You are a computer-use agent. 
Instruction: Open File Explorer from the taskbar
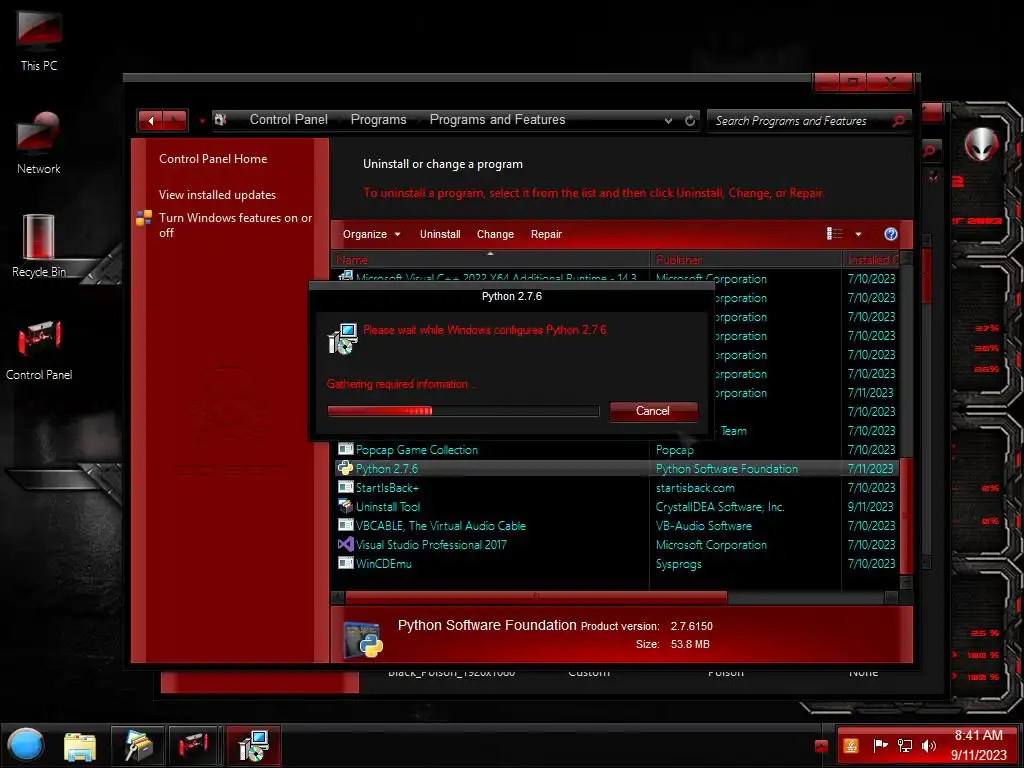click(80, 746)
